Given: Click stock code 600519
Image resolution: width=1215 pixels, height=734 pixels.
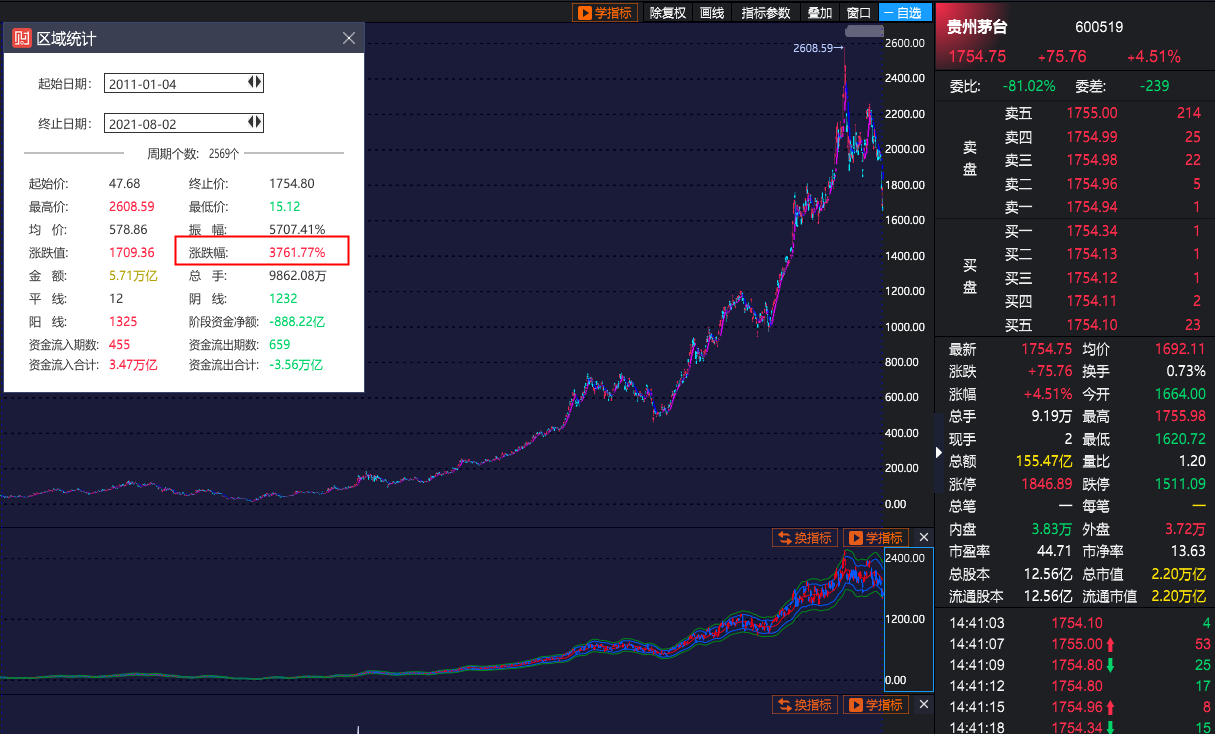Looking at the screenshot, I should [1099, 27].
